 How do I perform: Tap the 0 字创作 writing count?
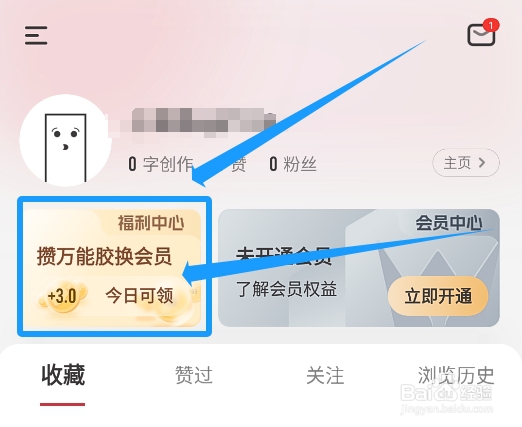point(161,164)
